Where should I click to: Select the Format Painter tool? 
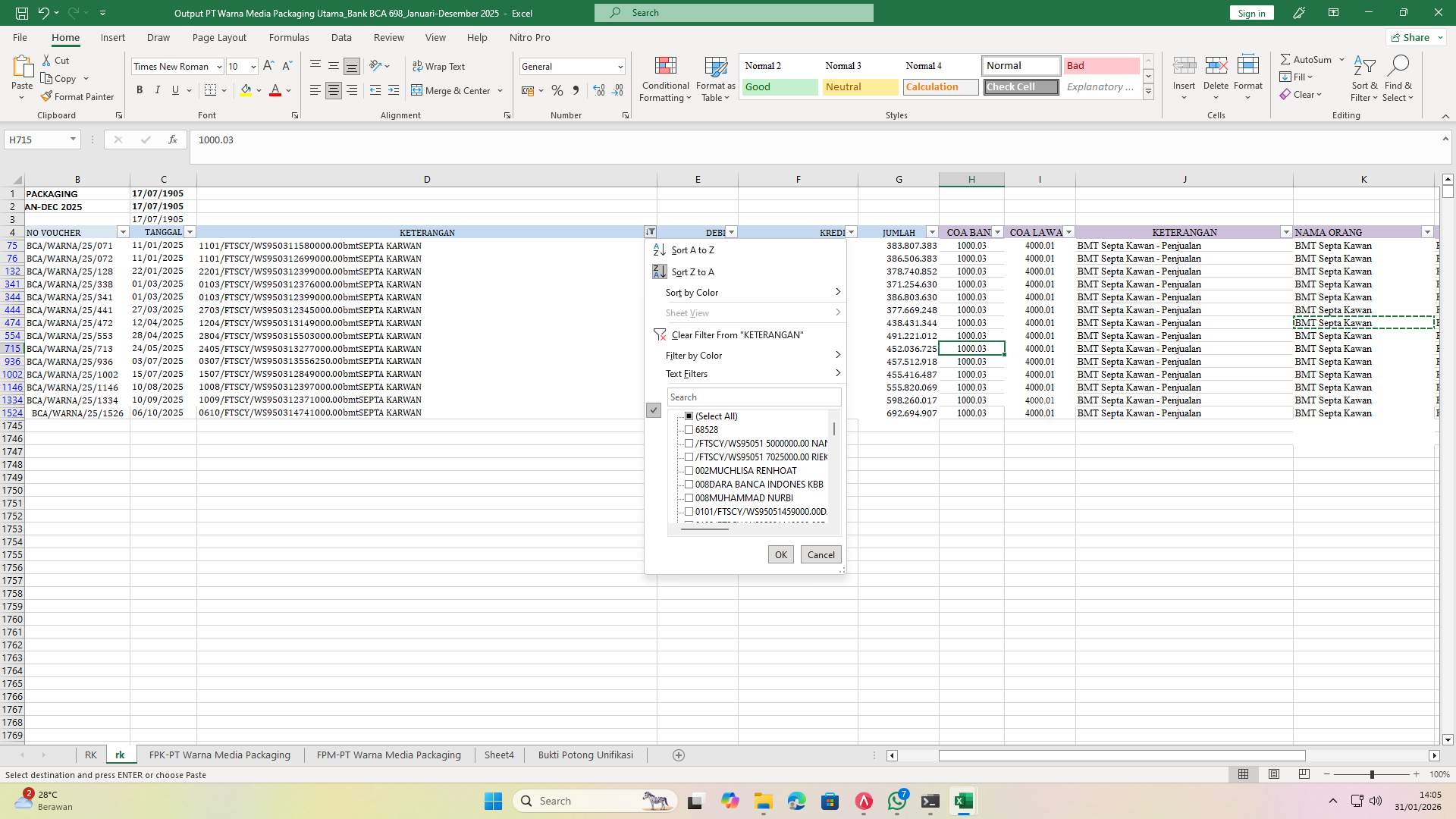coord(78,96)
